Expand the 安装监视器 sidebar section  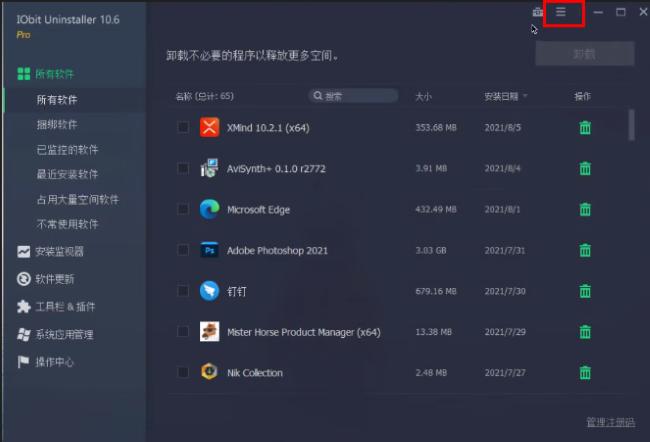(59, 252)
